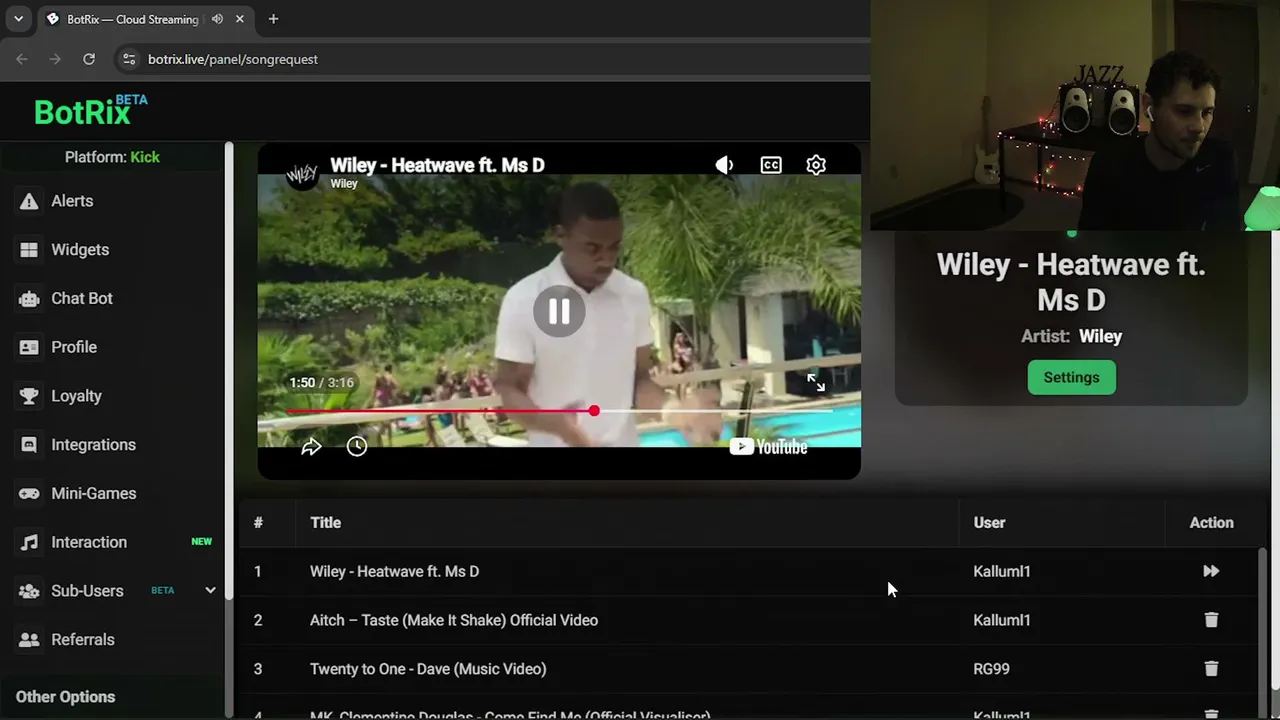Screen dimensions: 1280x720
Task: Click the address bar URL botrix.live/panel/songrequest
Action: [233, 59]
